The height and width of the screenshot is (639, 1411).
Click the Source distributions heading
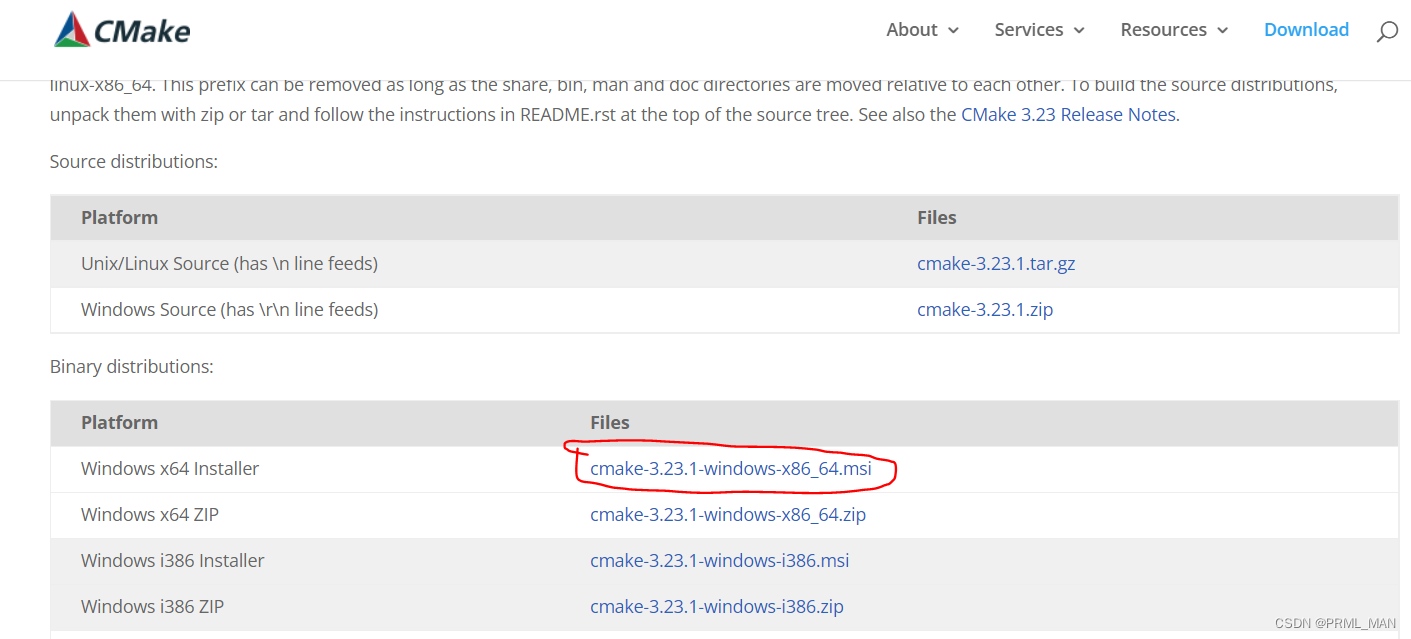click(134, 161)
